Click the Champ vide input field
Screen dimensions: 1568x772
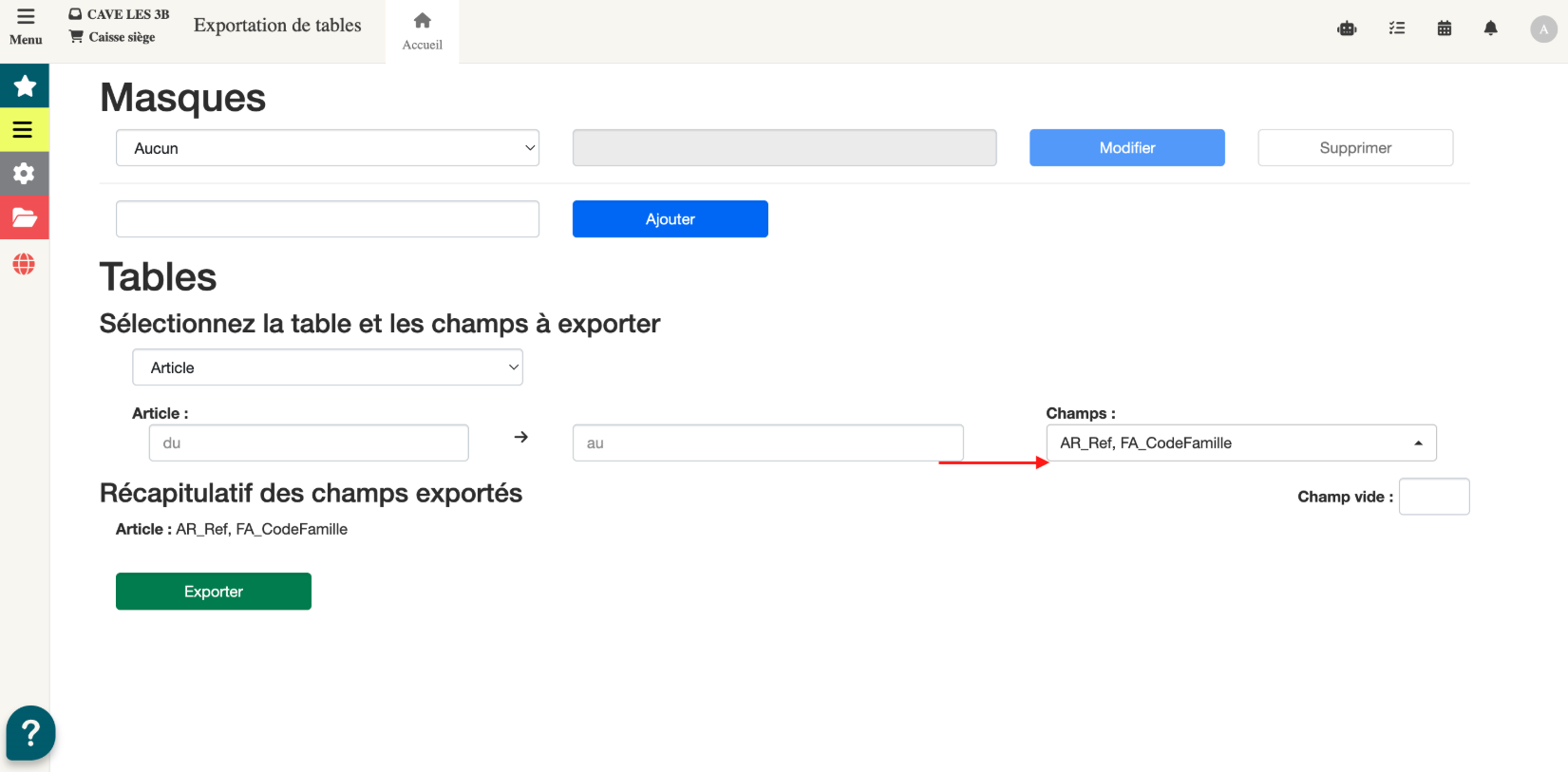point(1433,497)
